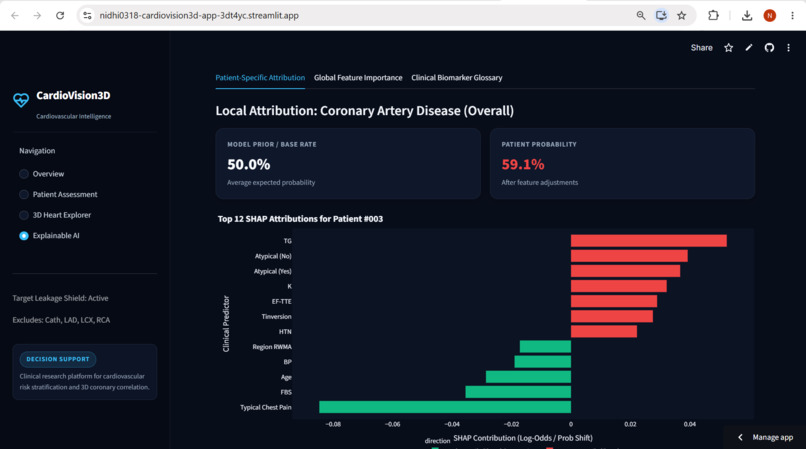Image resolution: width=806 pixels, height=449 pixels.
Task: Click the Typical Chest Pain green bar
Action: coord(445,407)
